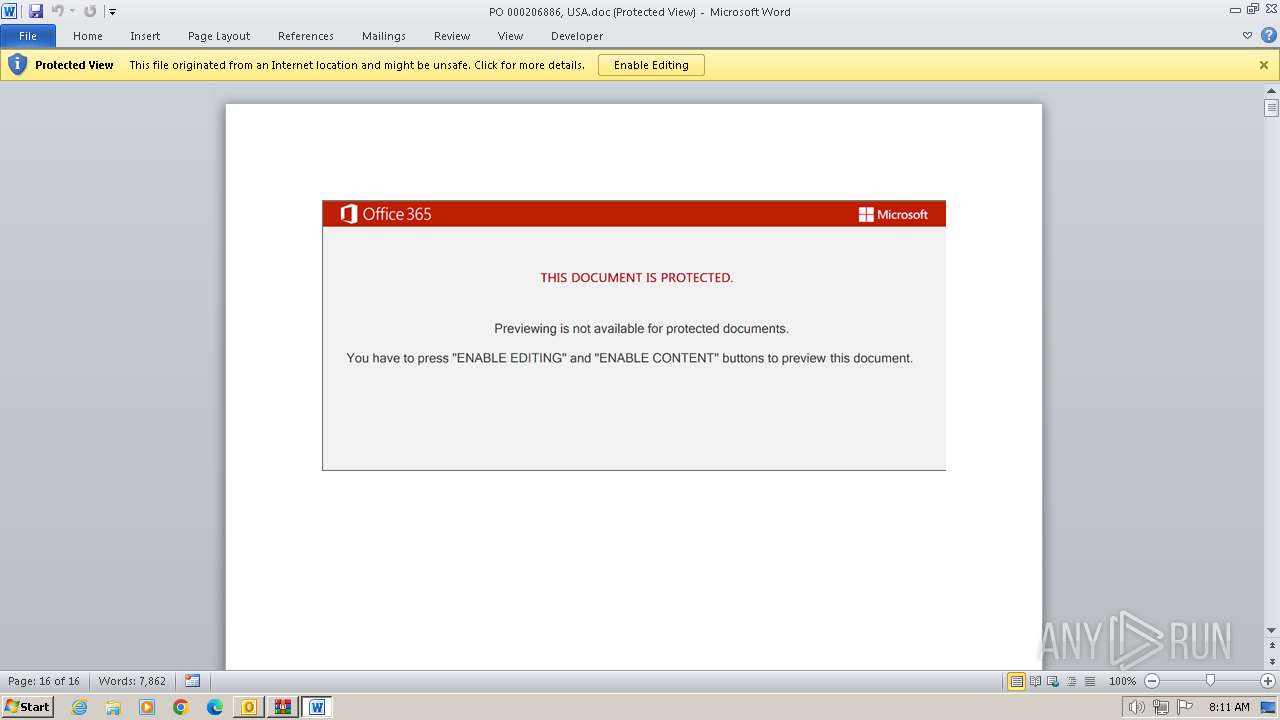This screenshot has width=1280, height=720.
Task: Open the Windows Start menu
Action: point(27,707)
